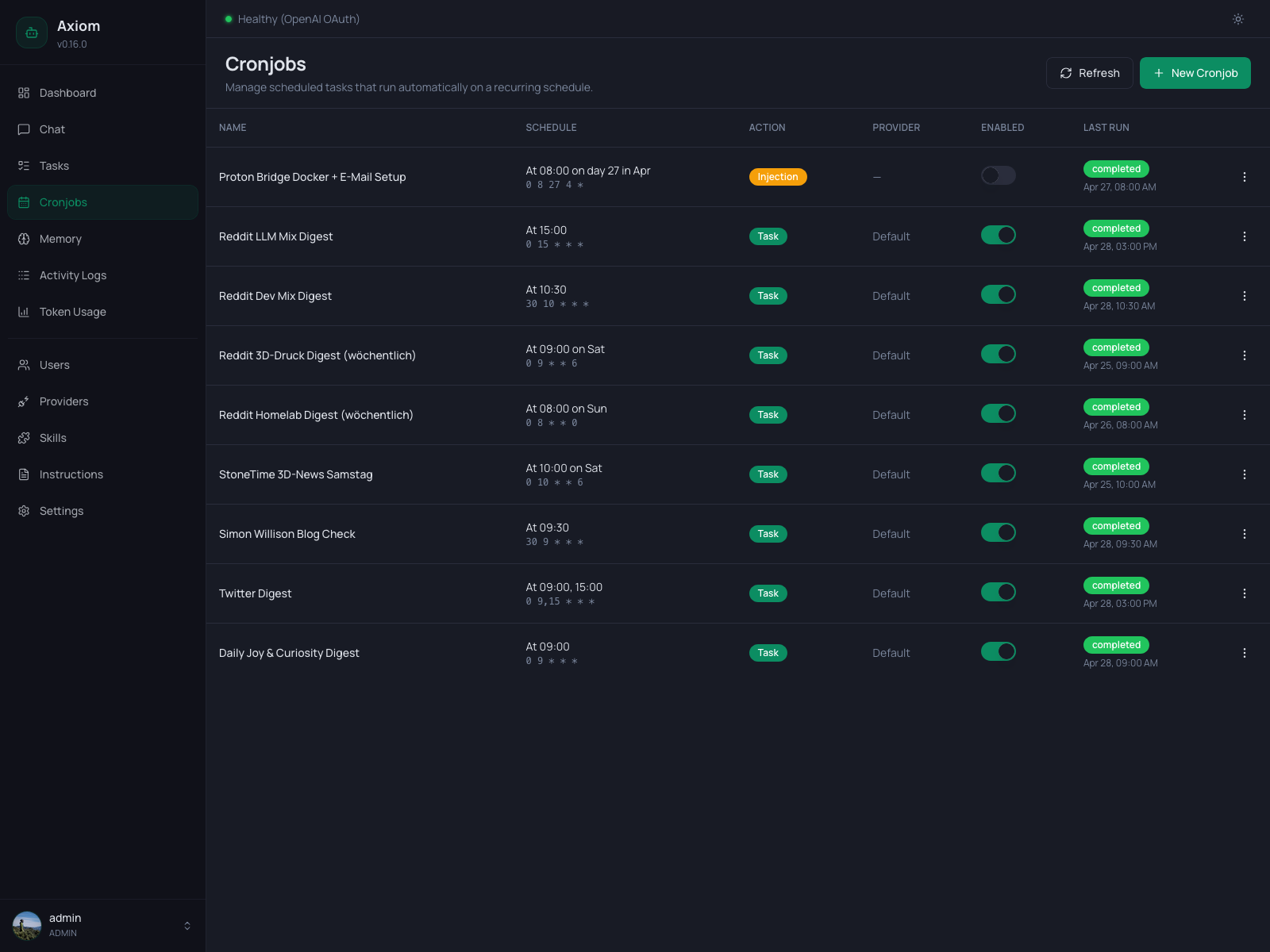Open the three-dot menu for Simon Willison Blog Check
Viewport: 1270px width, 952px height.
click(x=1245, y=534)
